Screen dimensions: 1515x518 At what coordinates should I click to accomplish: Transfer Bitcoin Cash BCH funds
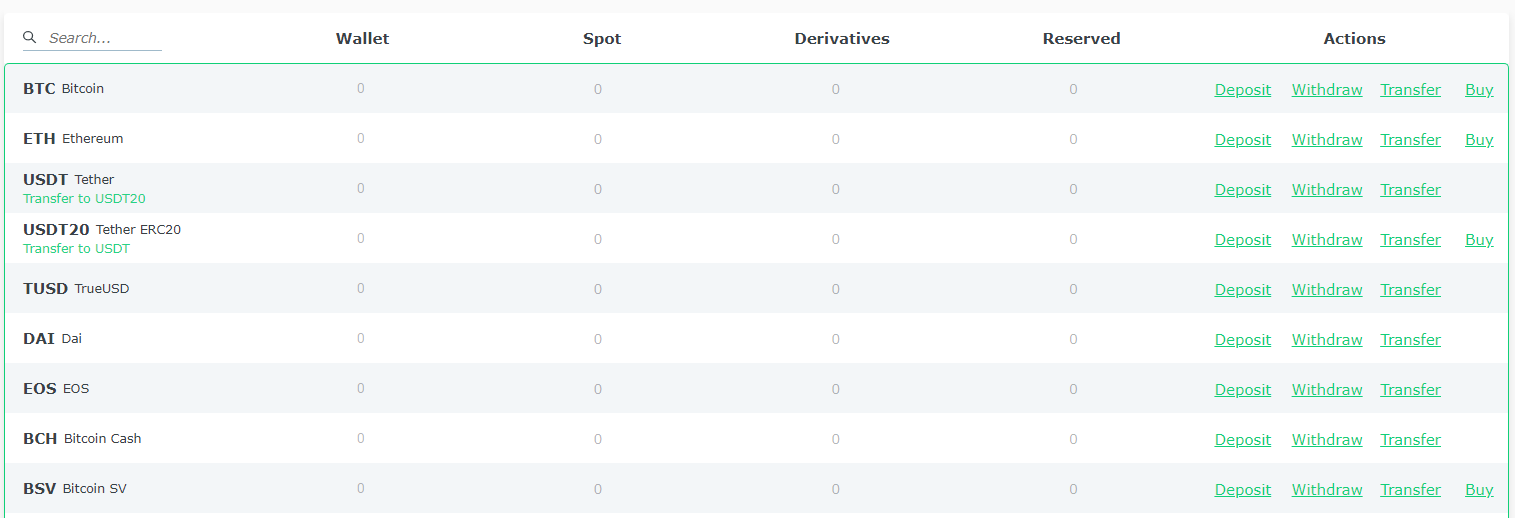(1410, 440)
